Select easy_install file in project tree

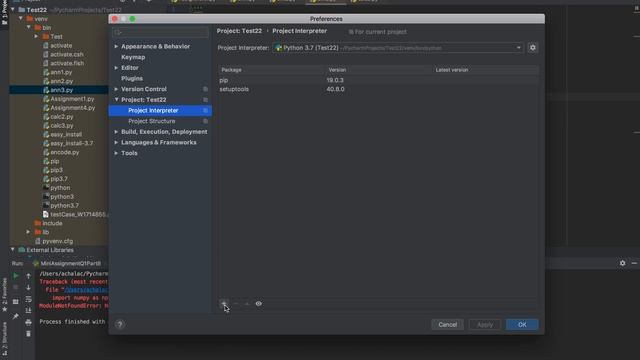66,134
